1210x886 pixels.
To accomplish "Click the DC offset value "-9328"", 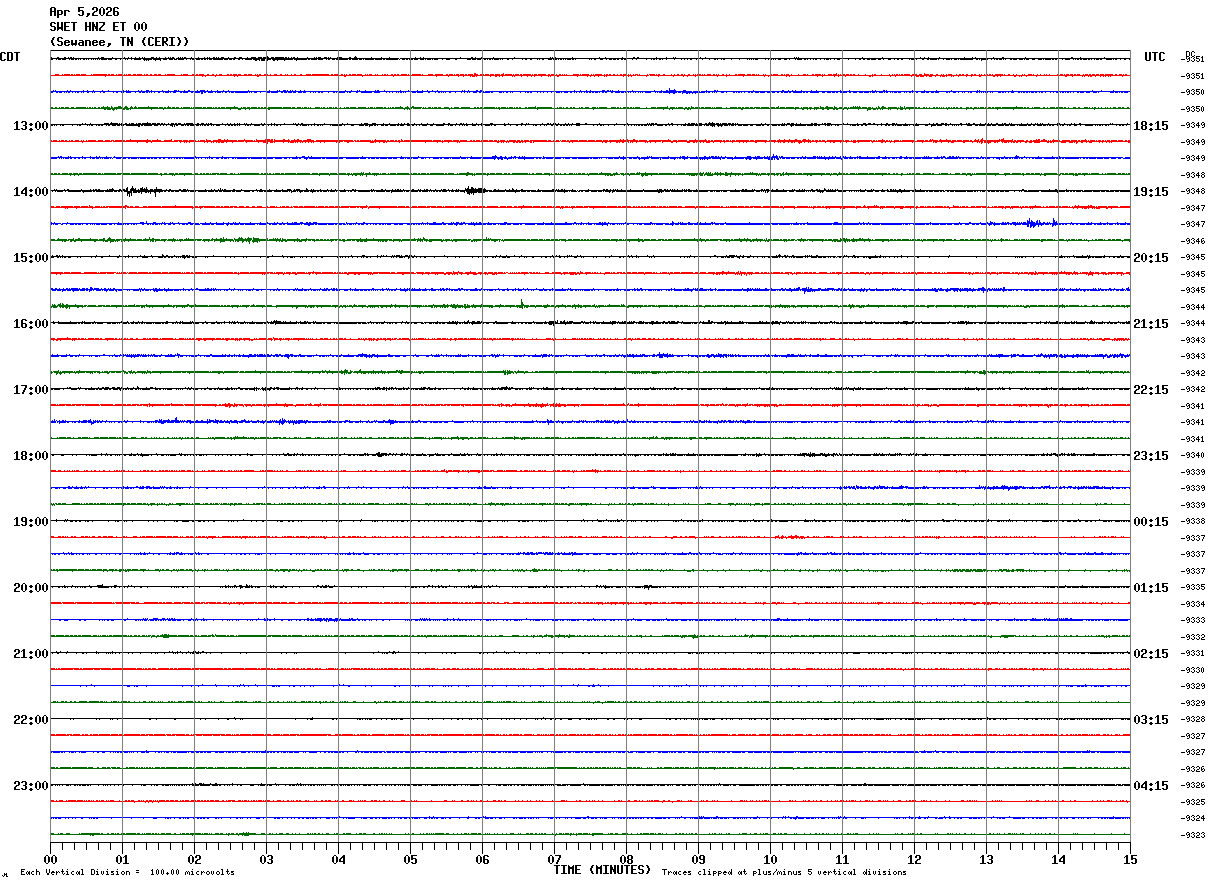I will 1194,720.
